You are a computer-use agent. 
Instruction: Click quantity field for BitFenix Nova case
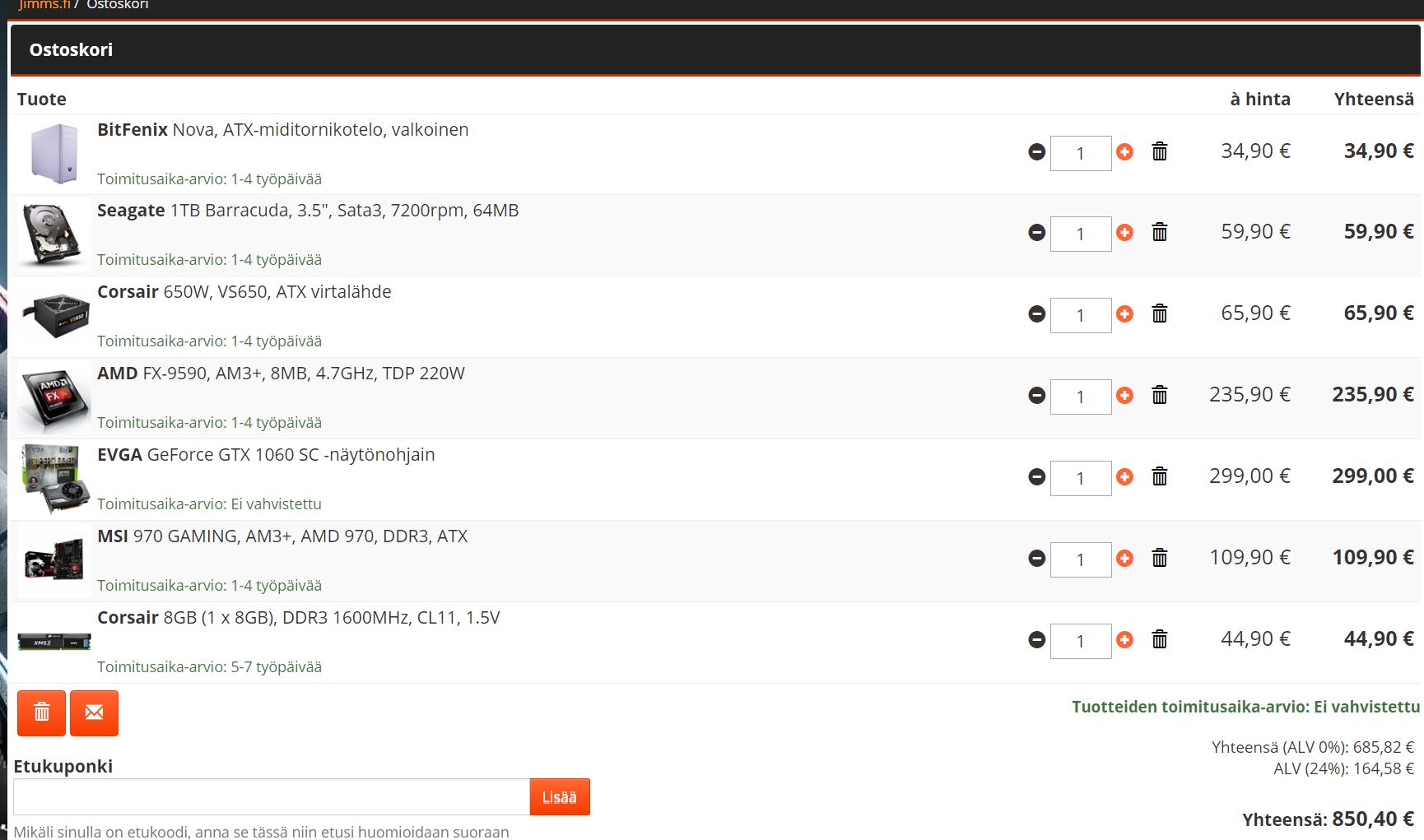[1081, 153]
